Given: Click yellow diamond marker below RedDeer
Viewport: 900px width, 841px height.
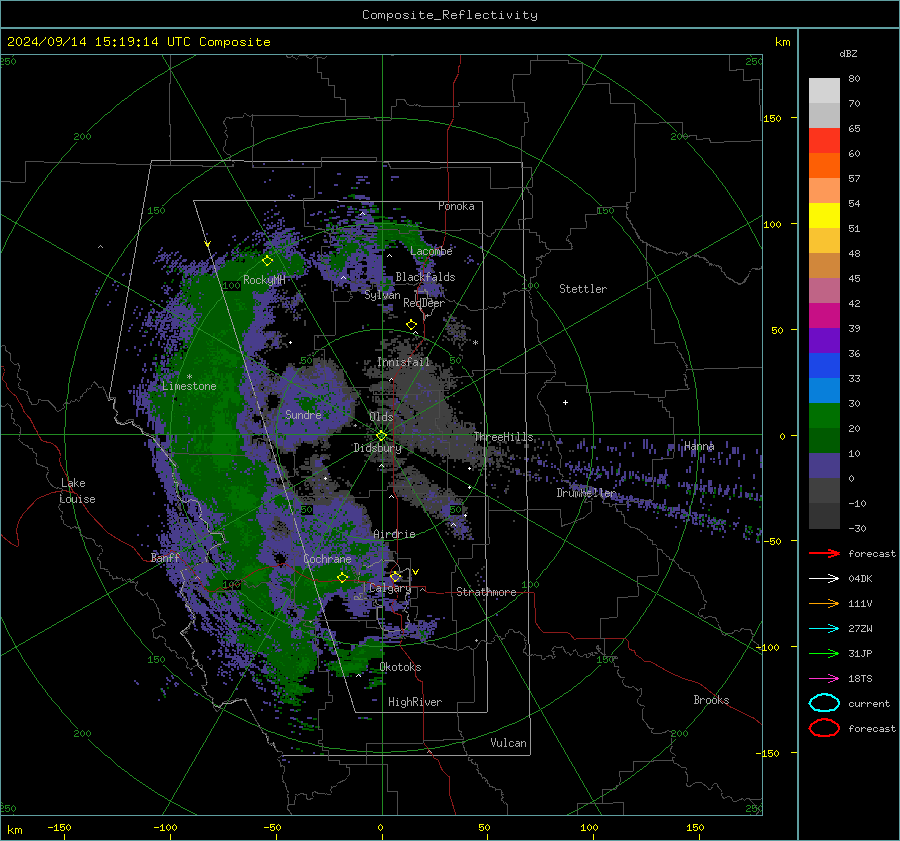Looking at the screenshot, I should [x=411, y=325].
